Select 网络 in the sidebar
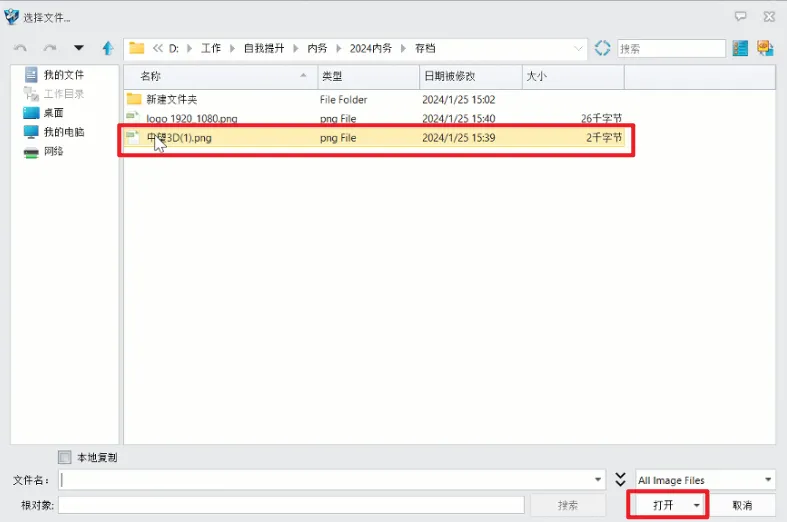787x522 pixels. tap(53, 151)
